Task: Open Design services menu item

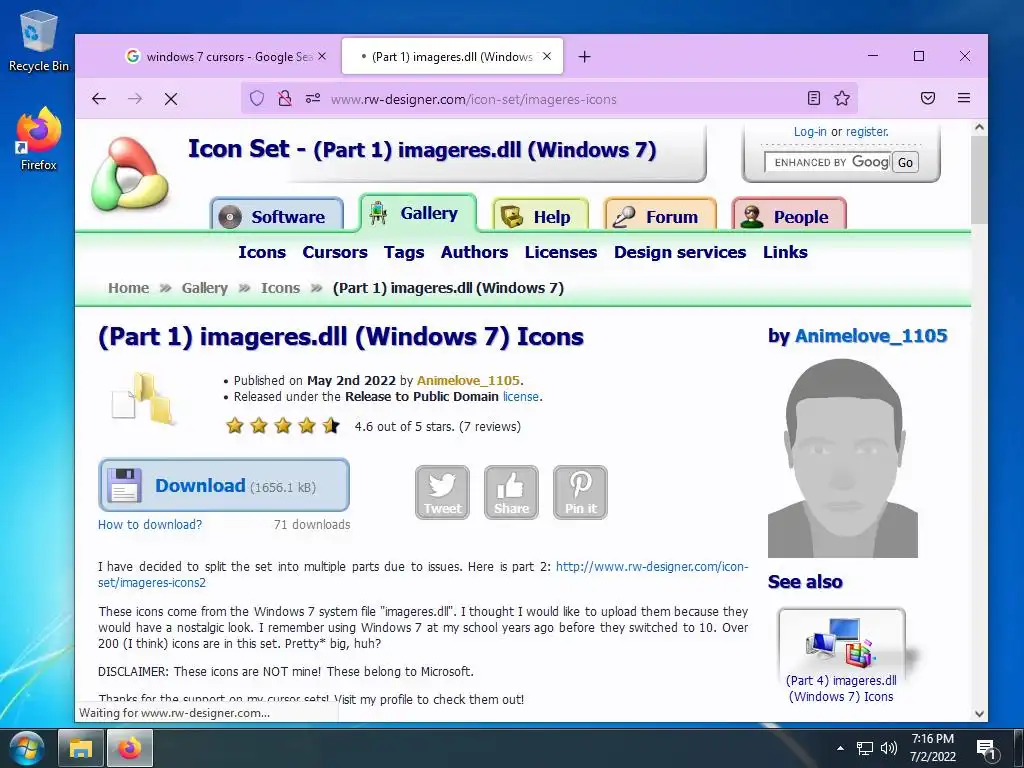Action: coord(680,252)
